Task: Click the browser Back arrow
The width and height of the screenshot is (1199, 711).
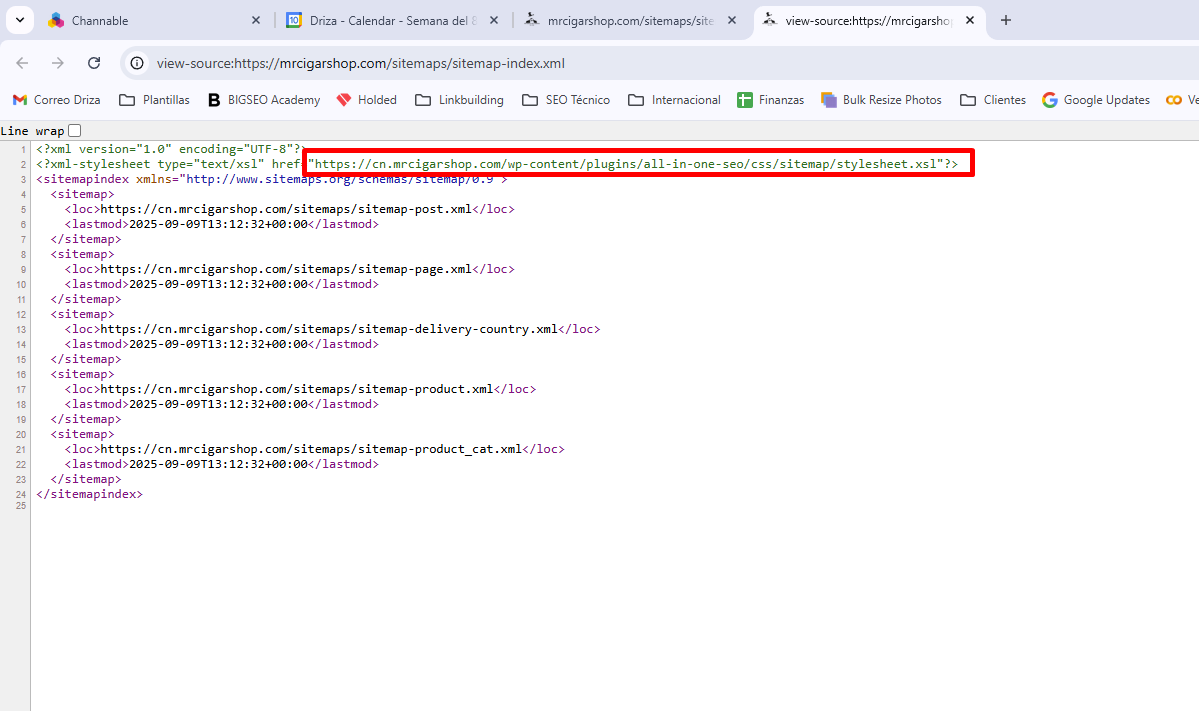Action: tap(22, 63)
